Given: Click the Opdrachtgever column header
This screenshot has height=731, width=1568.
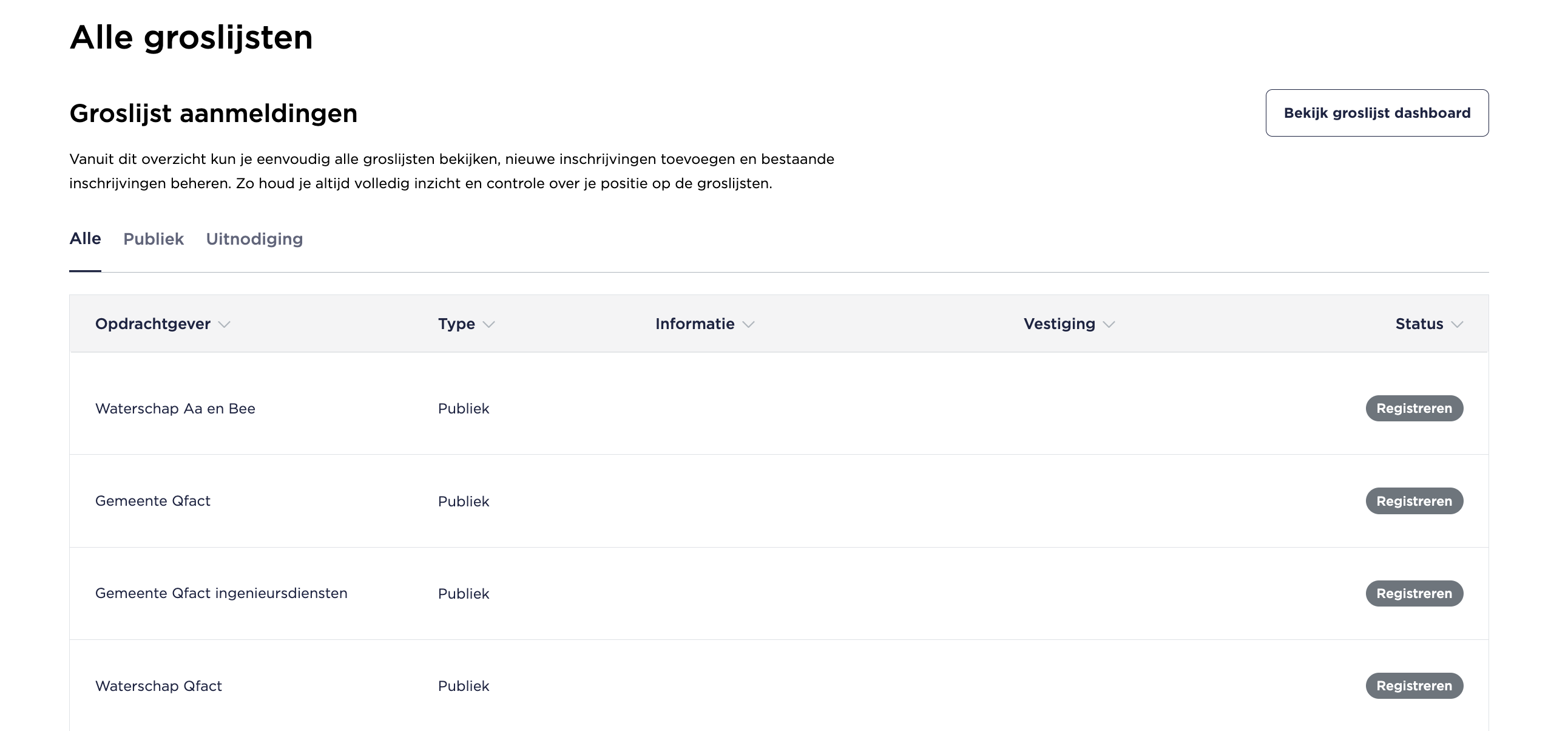Looking at the screenshot, I should (x=152, y=324).
